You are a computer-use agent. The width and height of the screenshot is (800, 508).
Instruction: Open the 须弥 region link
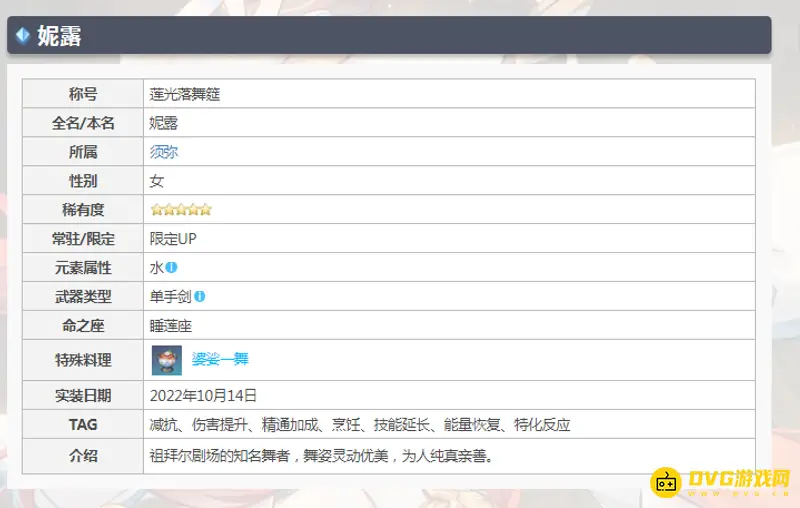point(164,152)
